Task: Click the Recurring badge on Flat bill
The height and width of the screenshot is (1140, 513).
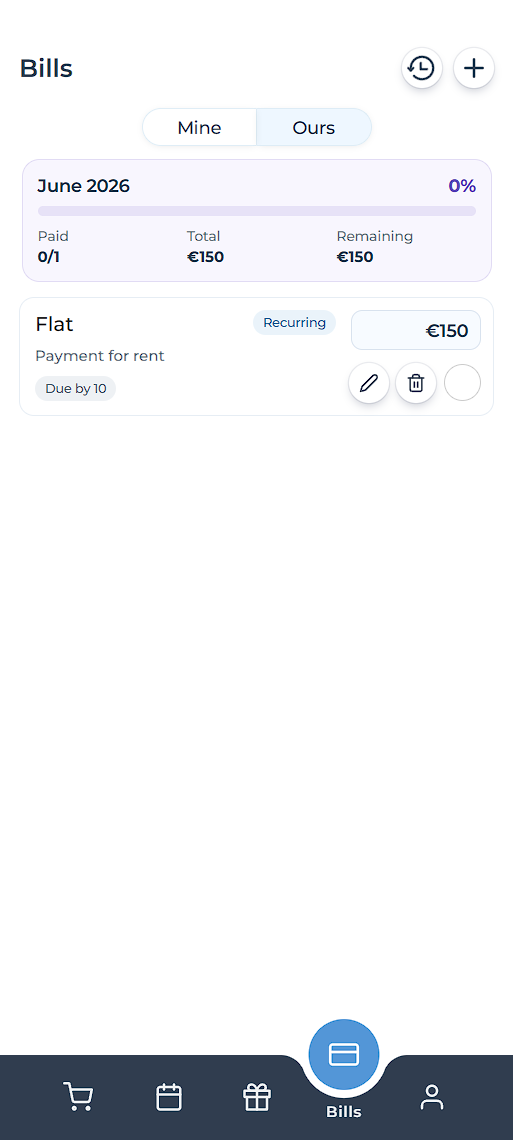Action: click(x=294, y=323)
